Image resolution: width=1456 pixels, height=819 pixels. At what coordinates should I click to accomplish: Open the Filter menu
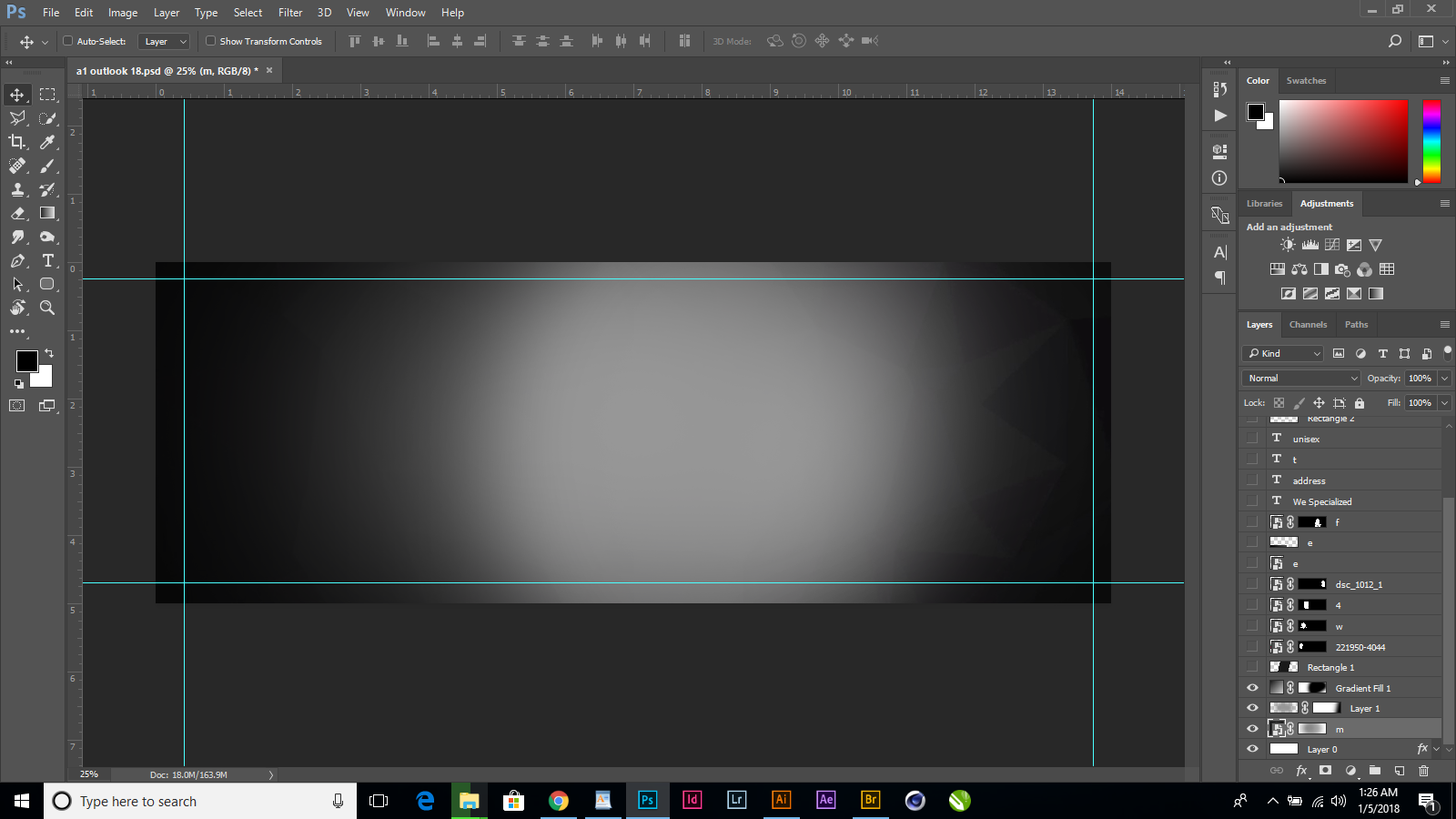289,12
